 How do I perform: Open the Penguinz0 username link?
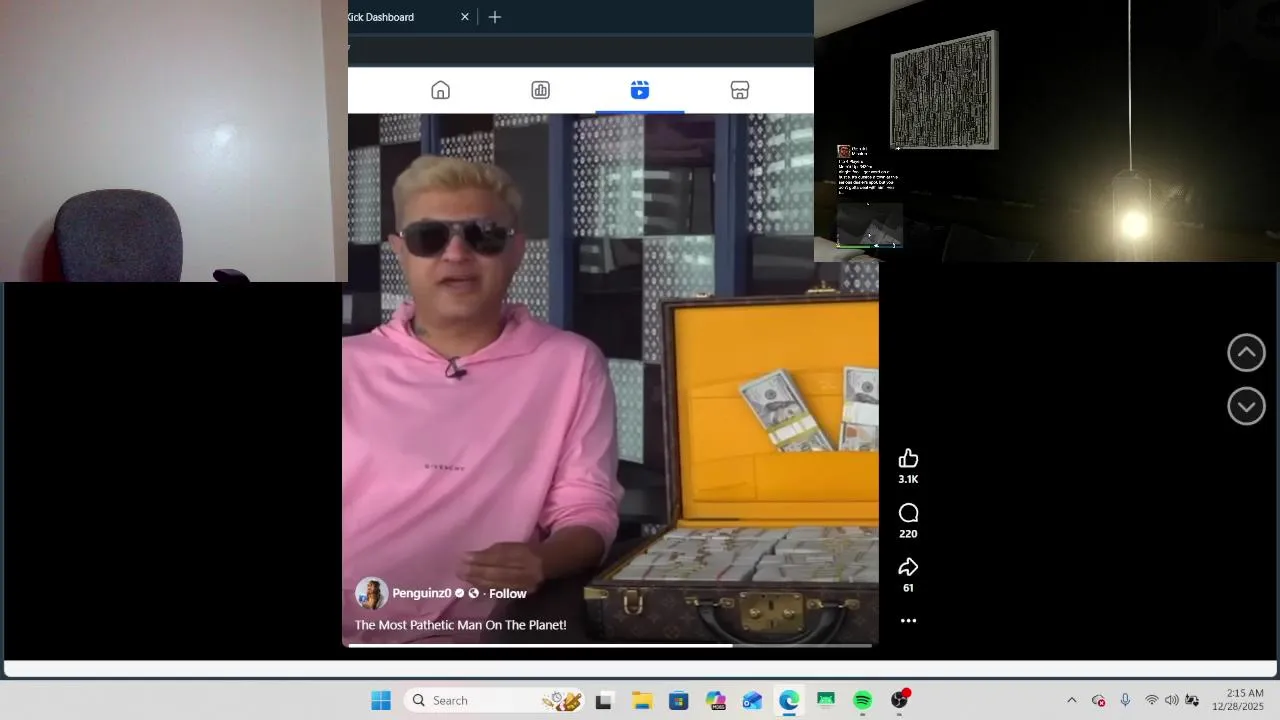tap(421, 593)
